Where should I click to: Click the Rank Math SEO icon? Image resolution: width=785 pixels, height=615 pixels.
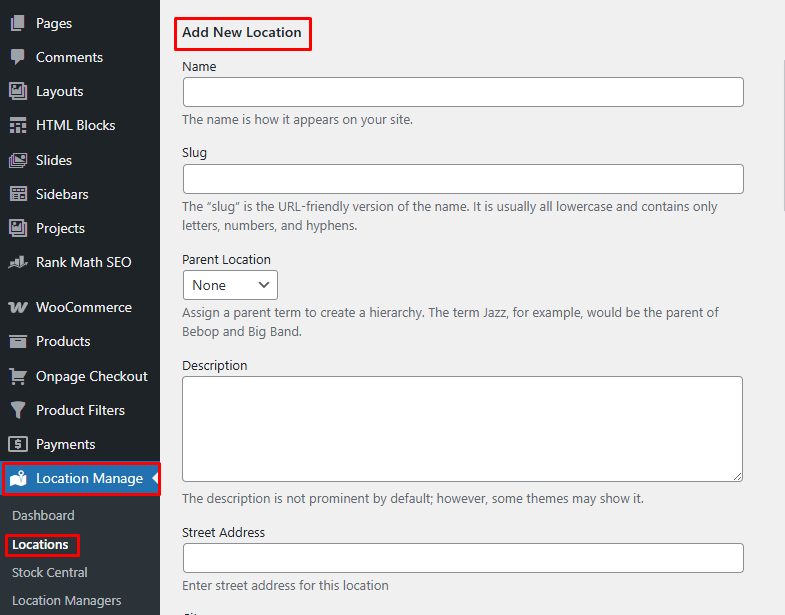point(18,262)
